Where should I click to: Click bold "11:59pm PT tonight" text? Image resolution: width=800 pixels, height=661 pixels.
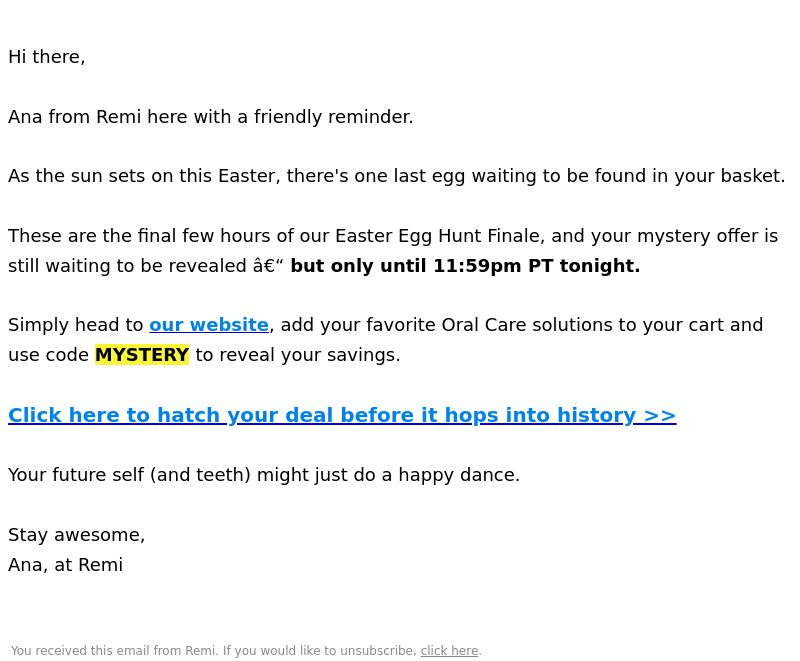point(536,266)
